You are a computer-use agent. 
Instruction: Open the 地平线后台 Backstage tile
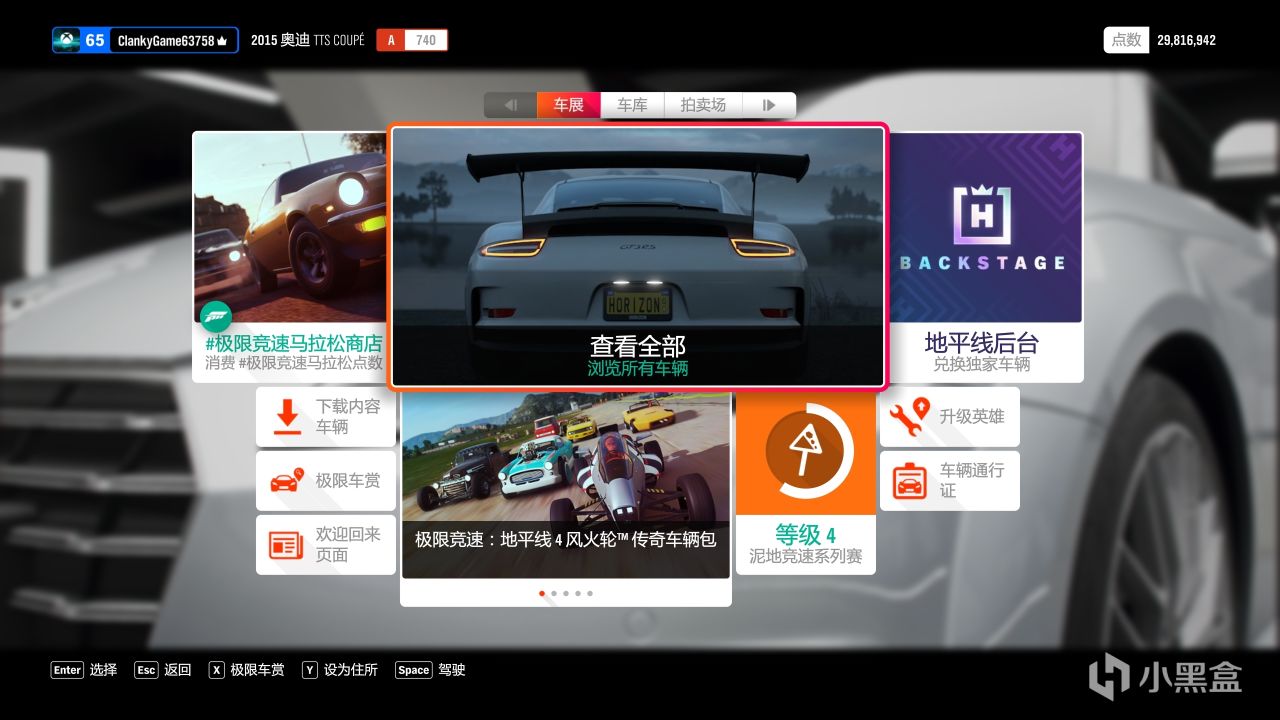pos(985,256)
